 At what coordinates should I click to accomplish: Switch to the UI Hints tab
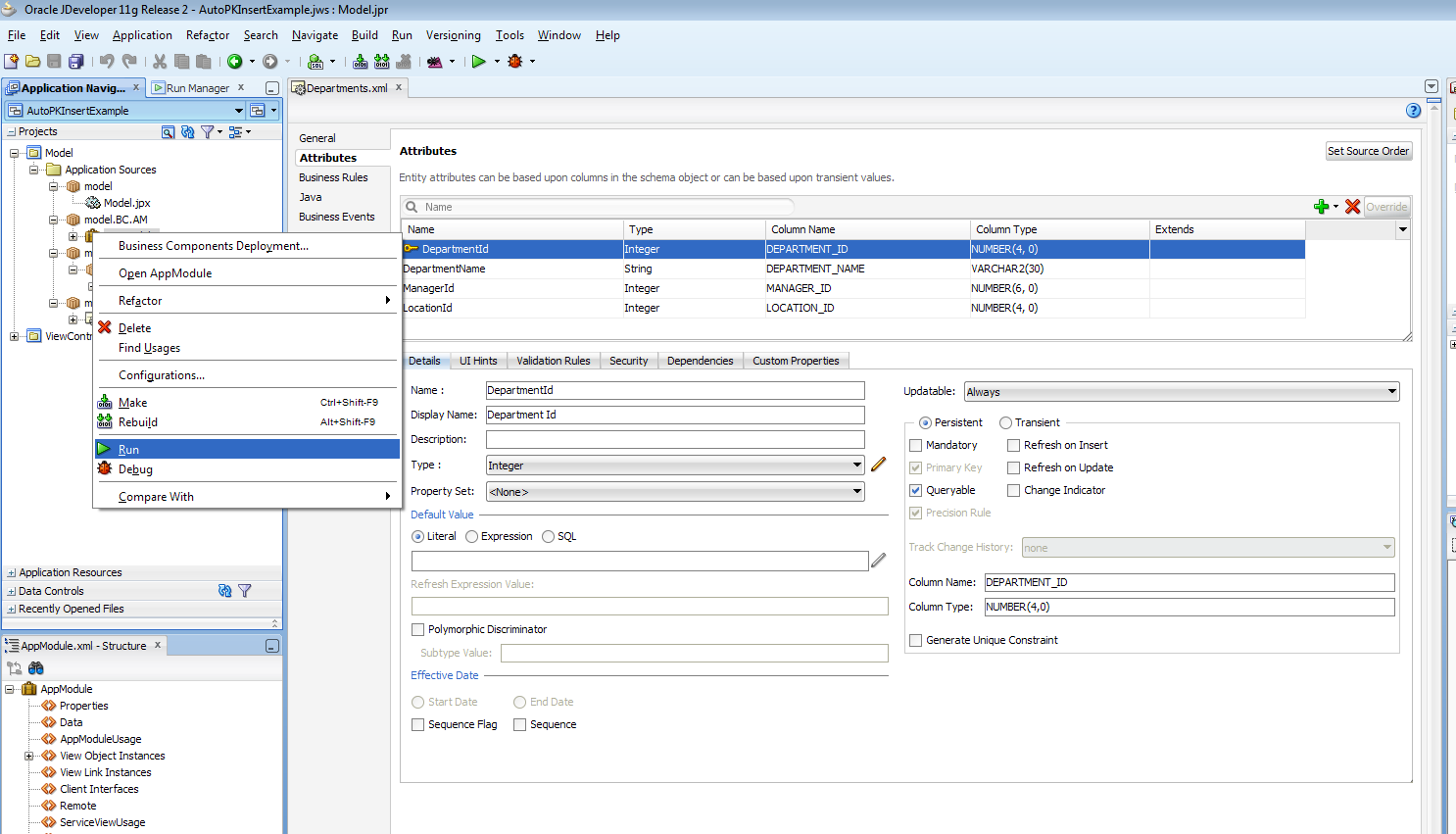[x=477, y=361]
